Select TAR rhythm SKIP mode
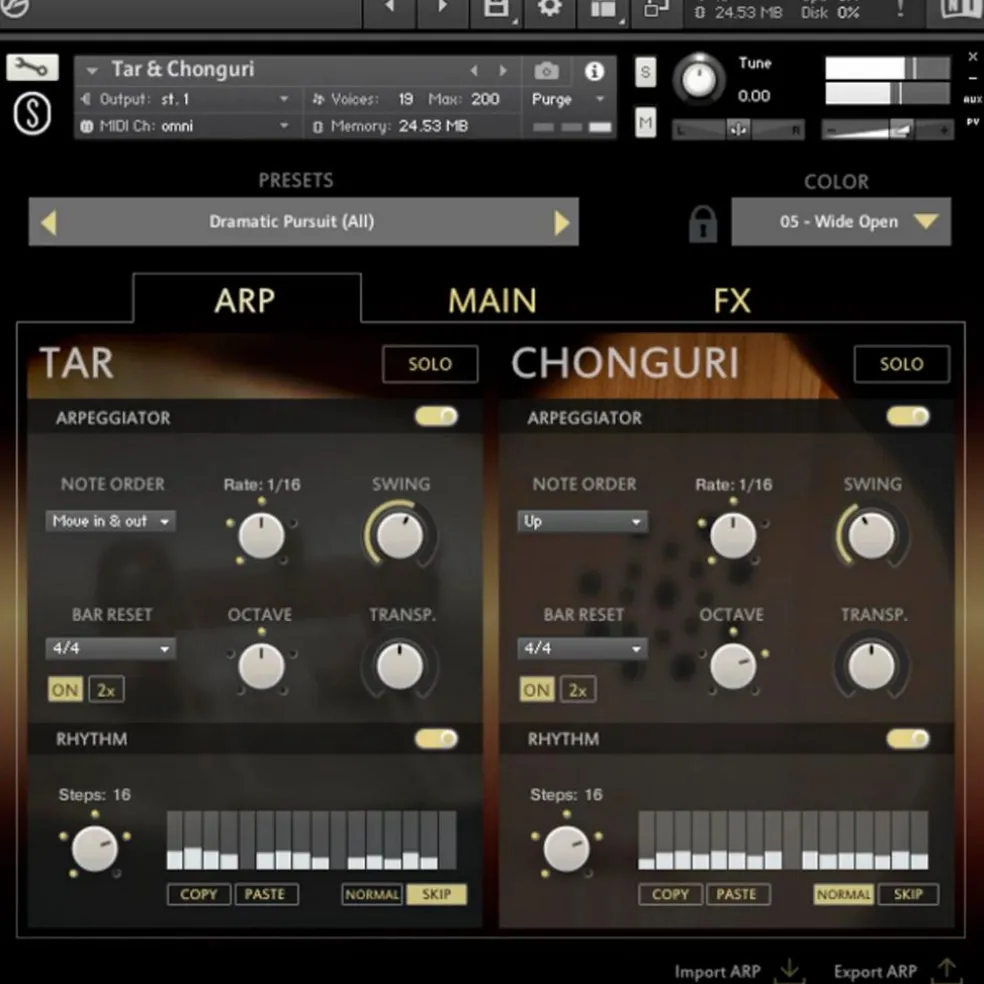The image size is (984, 984). (436, 894)
